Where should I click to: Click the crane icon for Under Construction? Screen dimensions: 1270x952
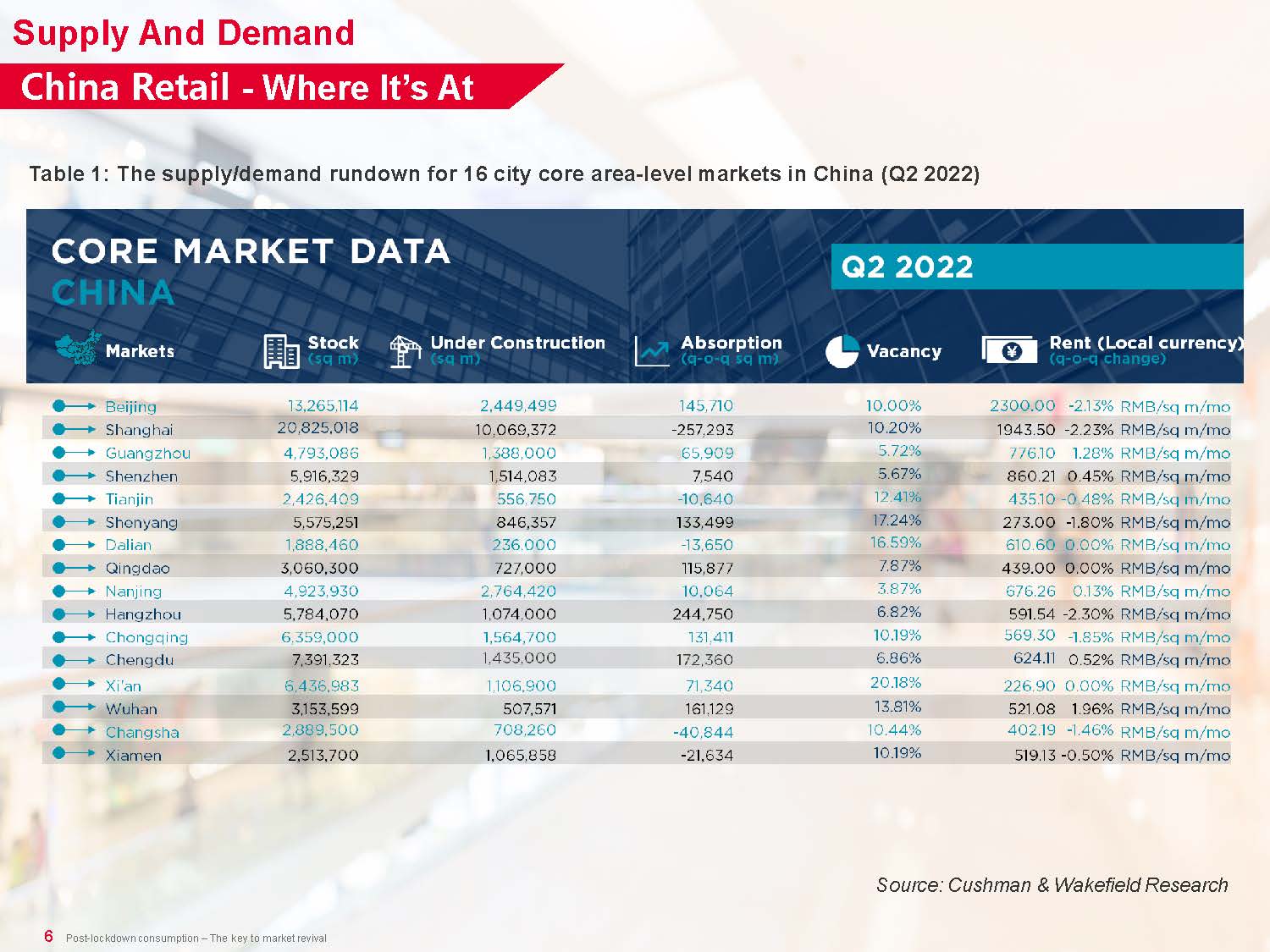pos(405,350)
